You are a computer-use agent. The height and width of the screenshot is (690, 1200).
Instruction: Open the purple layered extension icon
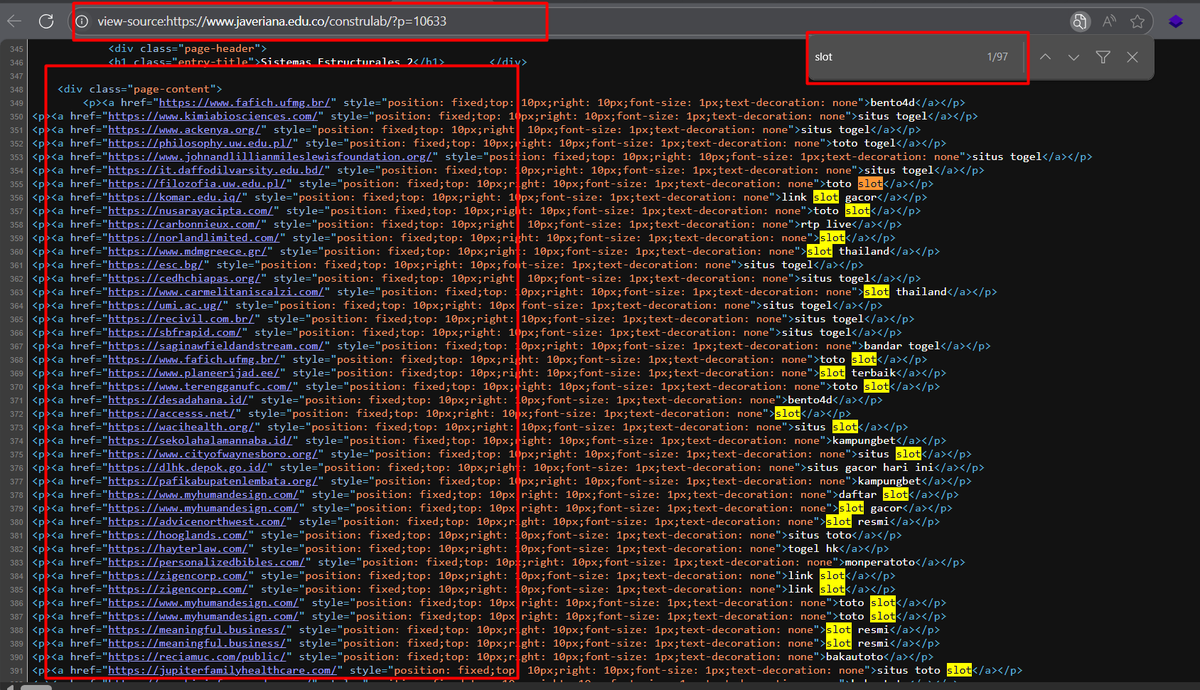coord(1176,21)
